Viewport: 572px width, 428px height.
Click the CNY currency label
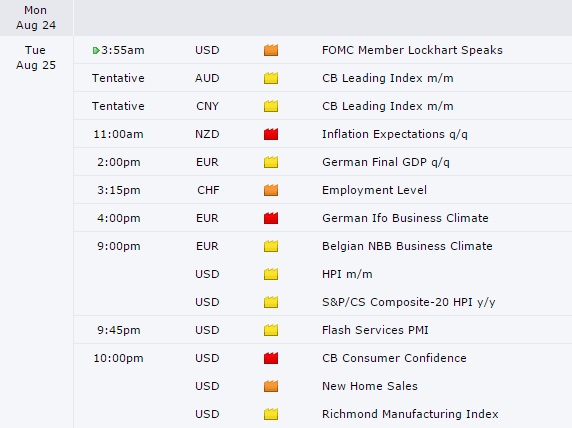click(207, 106)
